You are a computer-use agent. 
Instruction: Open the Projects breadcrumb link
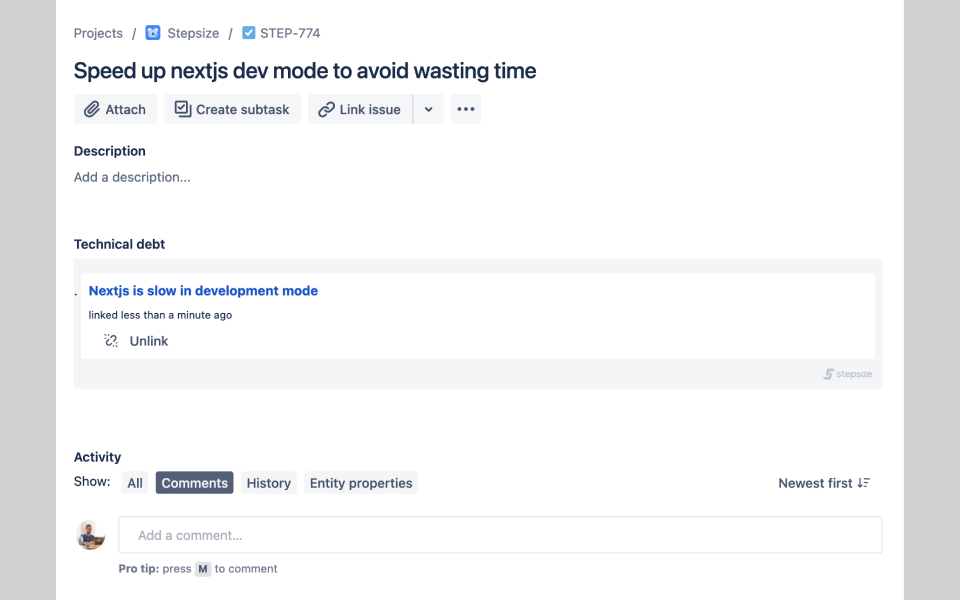tap(98, 33)
